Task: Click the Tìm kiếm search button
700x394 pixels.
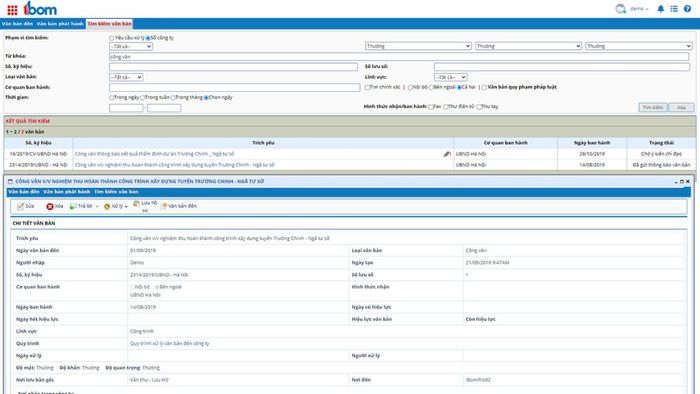Action: click(653, 108)
